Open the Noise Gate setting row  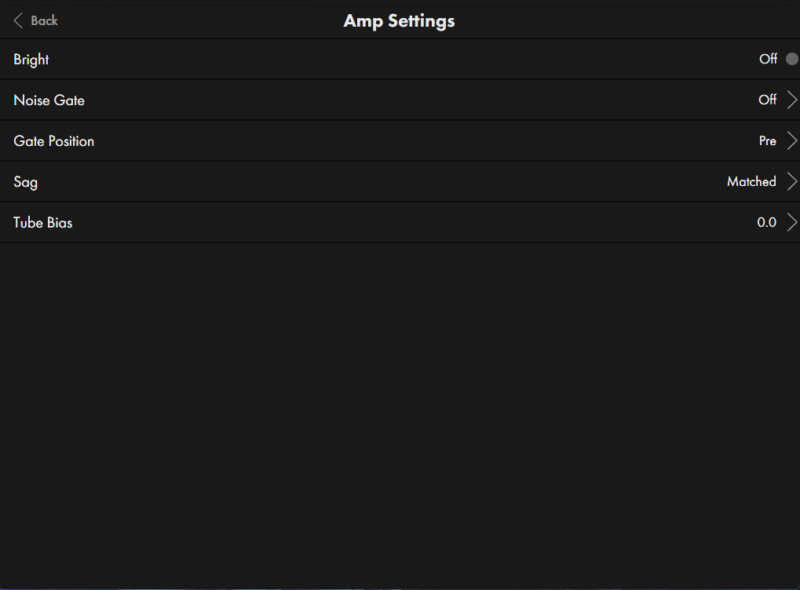(400, 100)
